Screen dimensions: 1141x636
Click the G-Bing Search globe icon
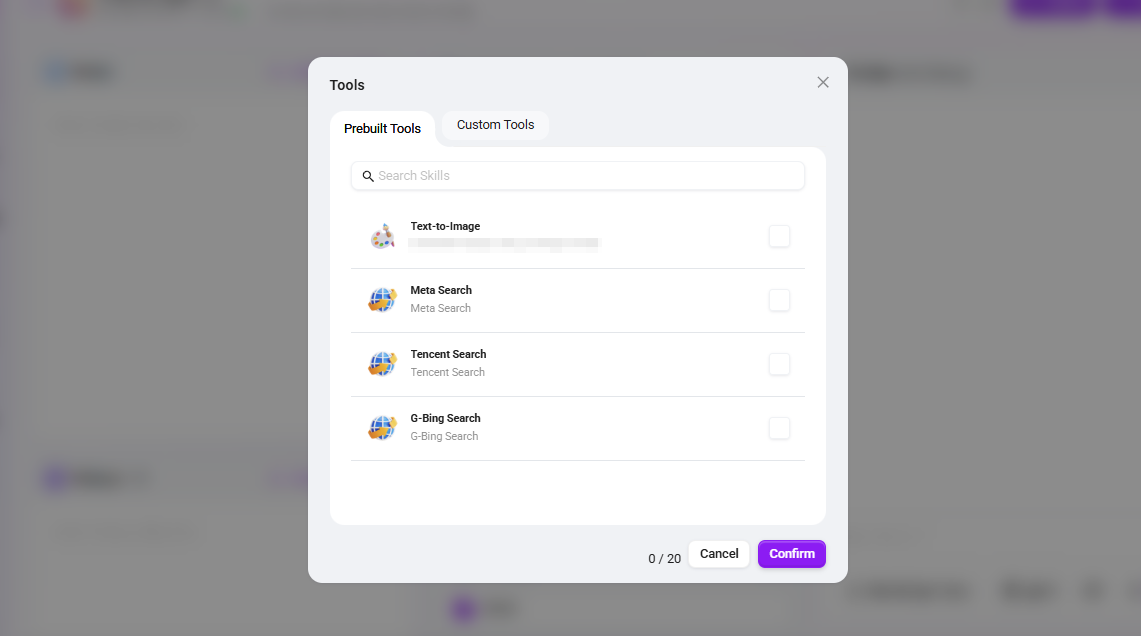tap(382, 428)
